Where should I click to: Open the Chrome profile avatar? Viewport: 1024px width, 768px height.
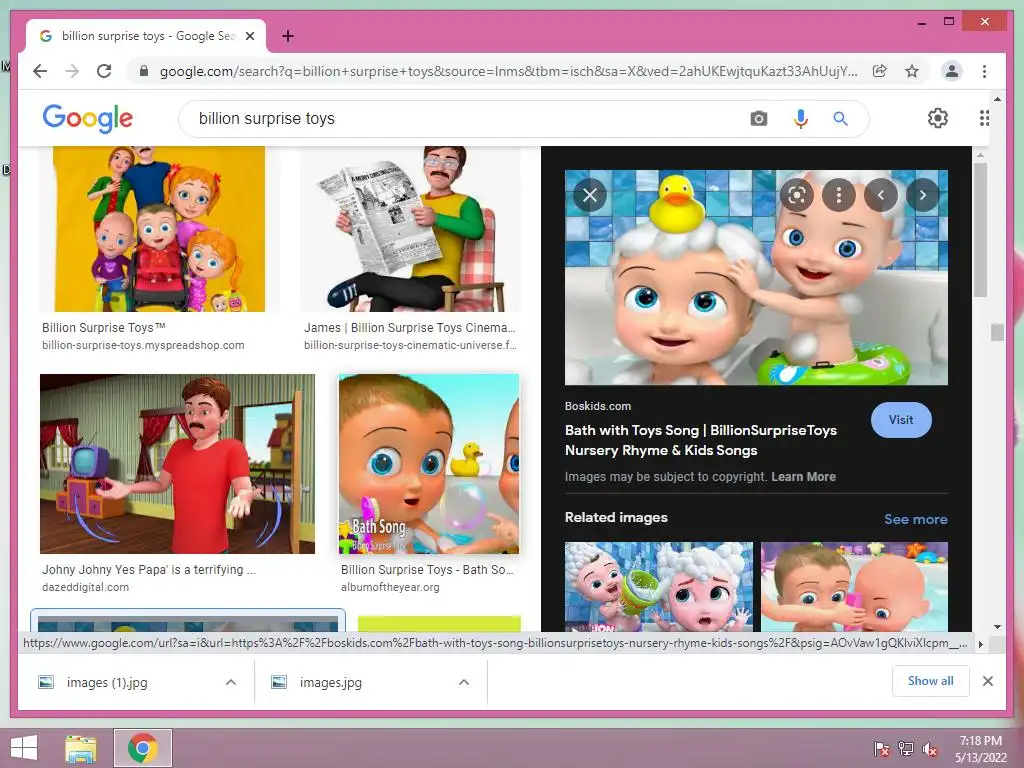pos(952,71)
